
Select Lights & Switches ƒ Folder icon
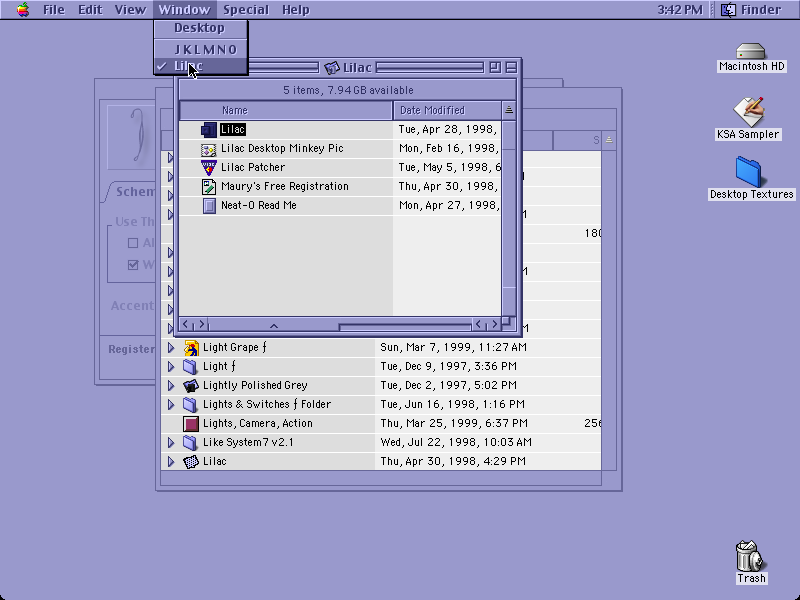190,405
